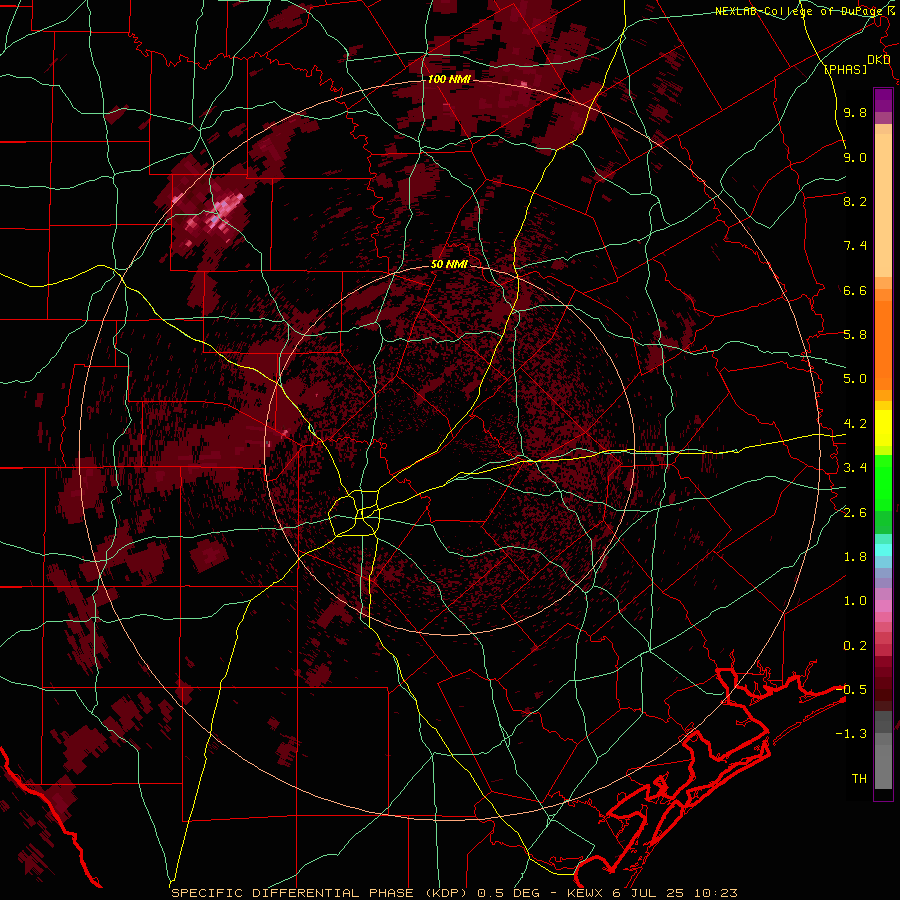This screenshot has height=900, width=900.
Task: Click the 8.2 scale value
Action: 855,201
